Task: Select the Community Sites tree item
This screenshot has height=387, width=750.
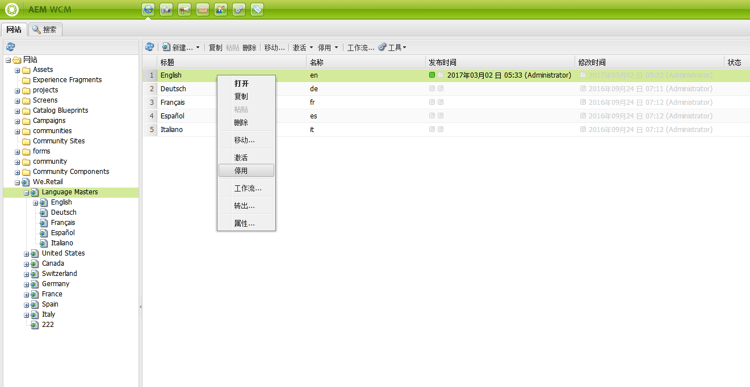Action: [x=58, y=141]
